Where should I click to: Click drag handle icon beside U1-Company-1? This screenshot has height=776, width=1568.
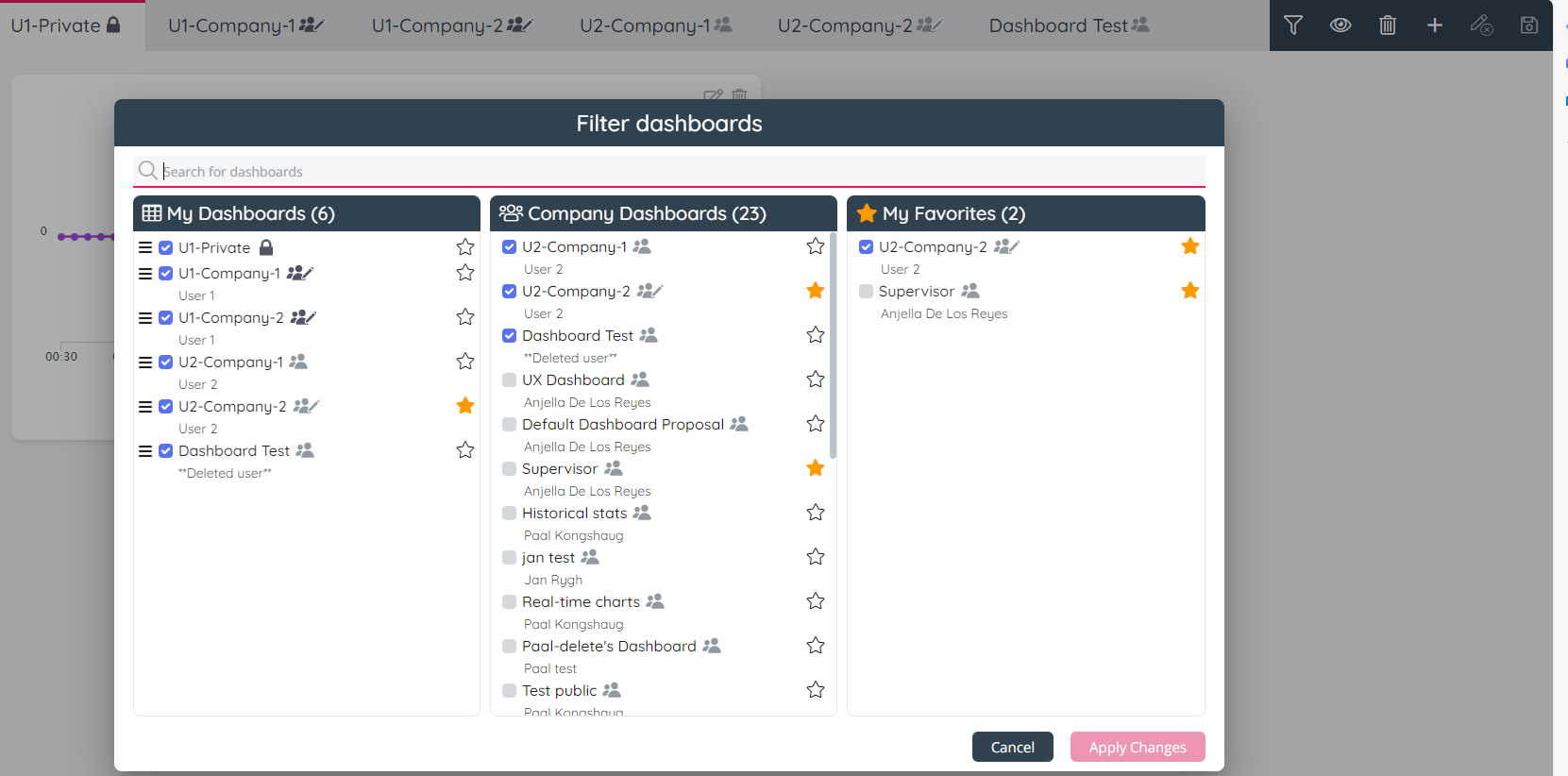[x=145, y=274]
